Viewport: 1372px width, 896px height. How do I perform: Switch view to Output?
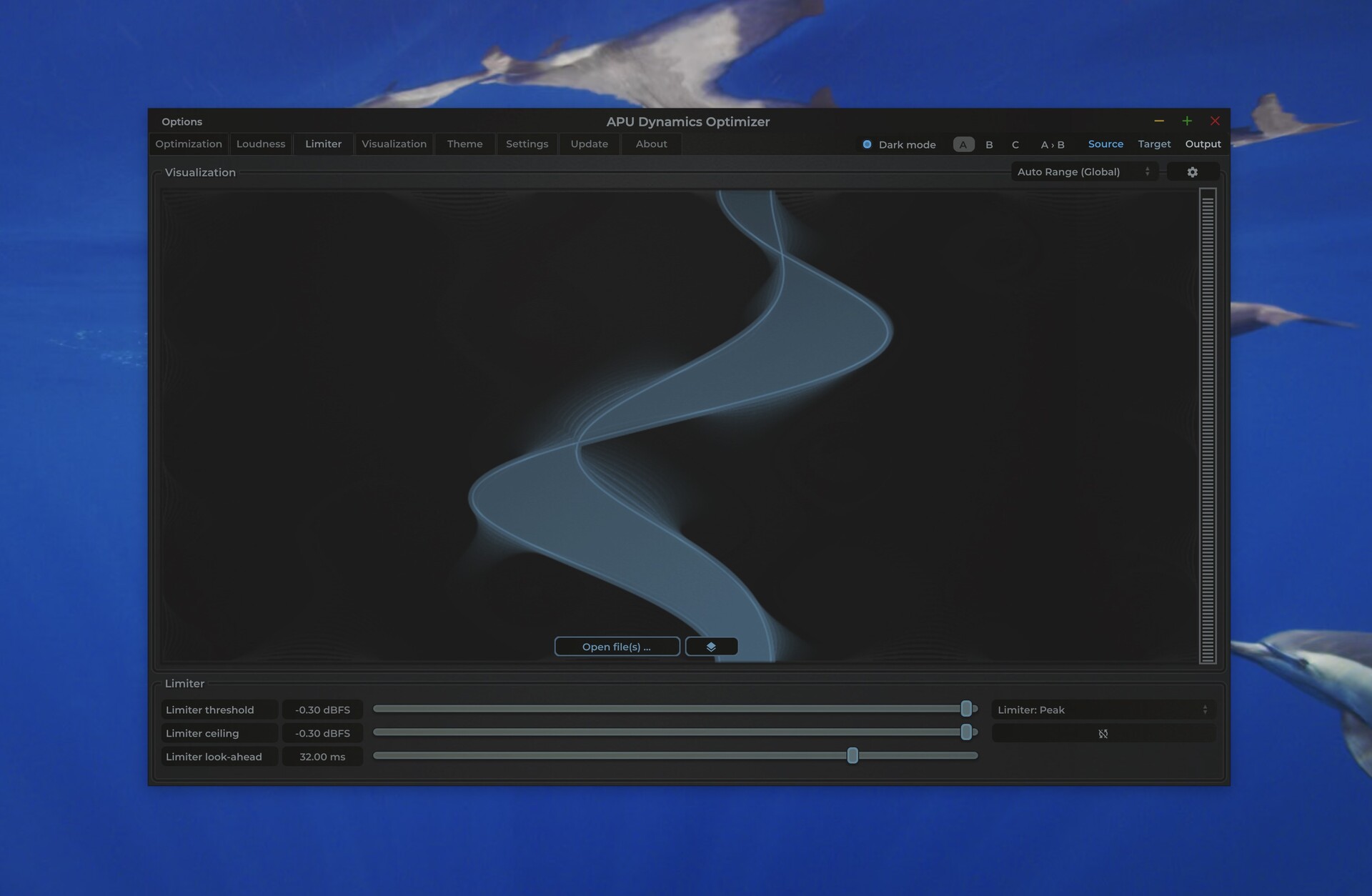coord(1203,144)
